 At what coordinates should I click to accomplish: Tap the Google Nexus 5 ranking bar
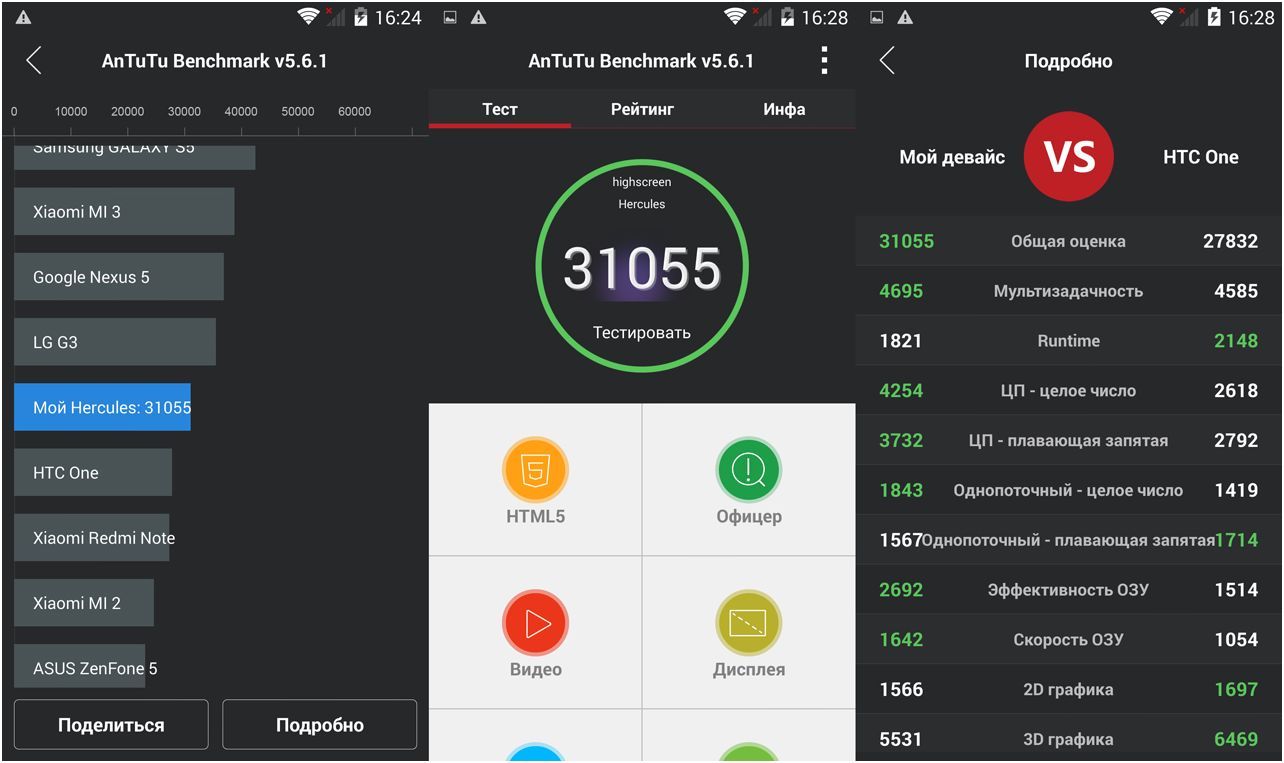118,277
